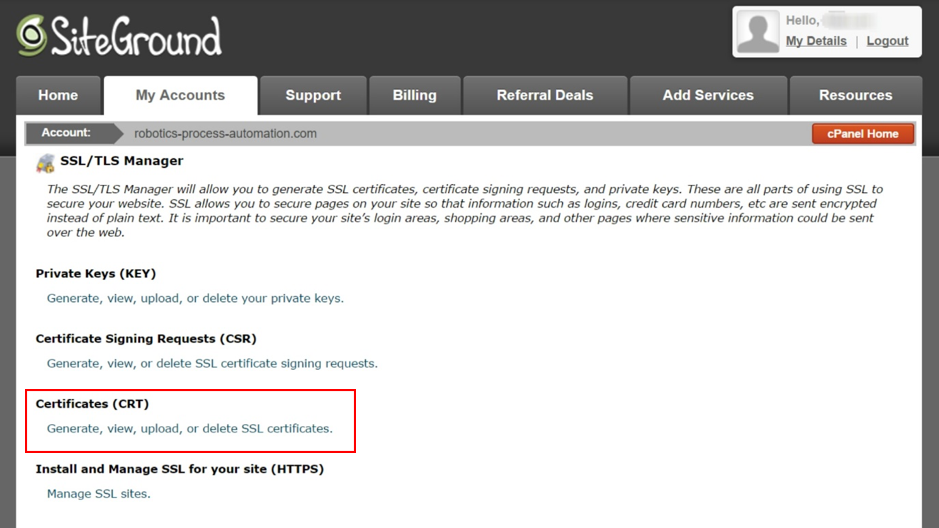939x528 pixels.
Task: Click the user avatar picture
Action: tap(758, 32)
